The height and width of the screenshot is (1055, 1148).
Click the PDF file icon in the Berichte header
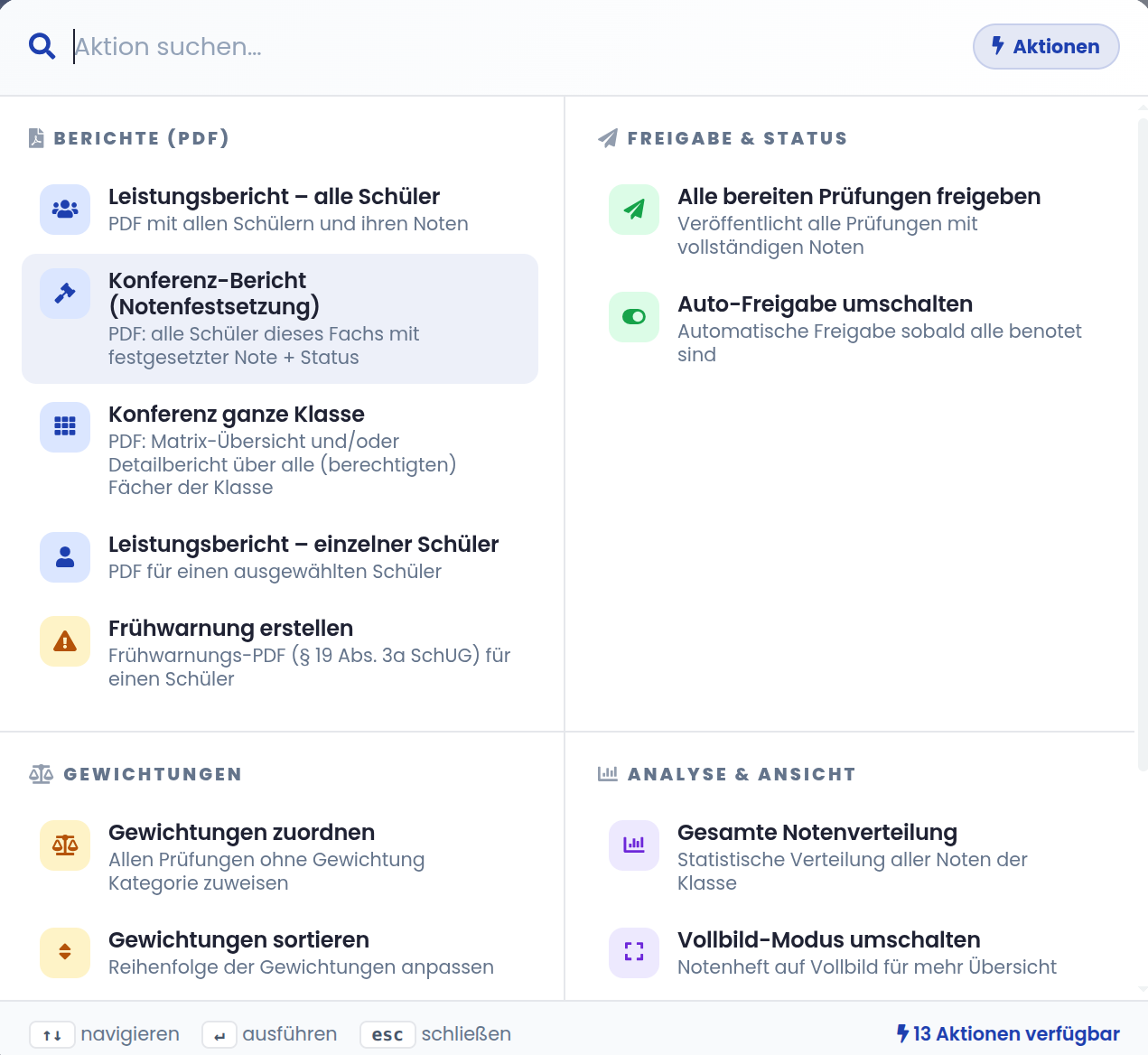[36, 138]
